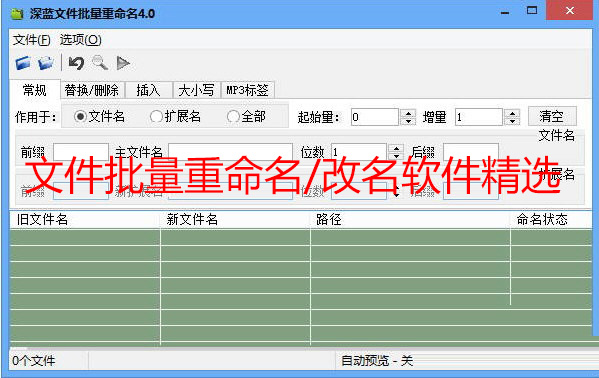
Task: Click the 0个文件 status text
Action: [34, 360]
